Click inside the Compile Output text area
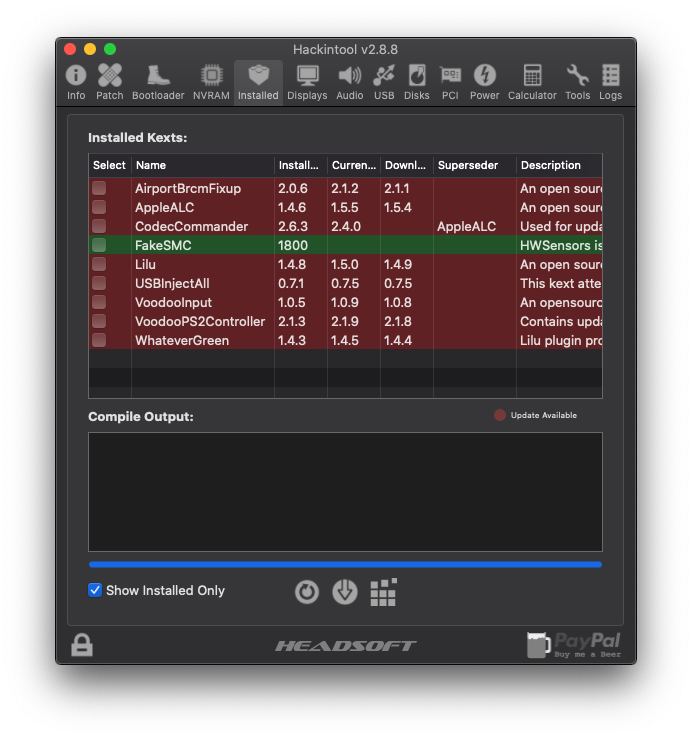The height and width of the screenshot is (738, 692). [x=345, y=492]
